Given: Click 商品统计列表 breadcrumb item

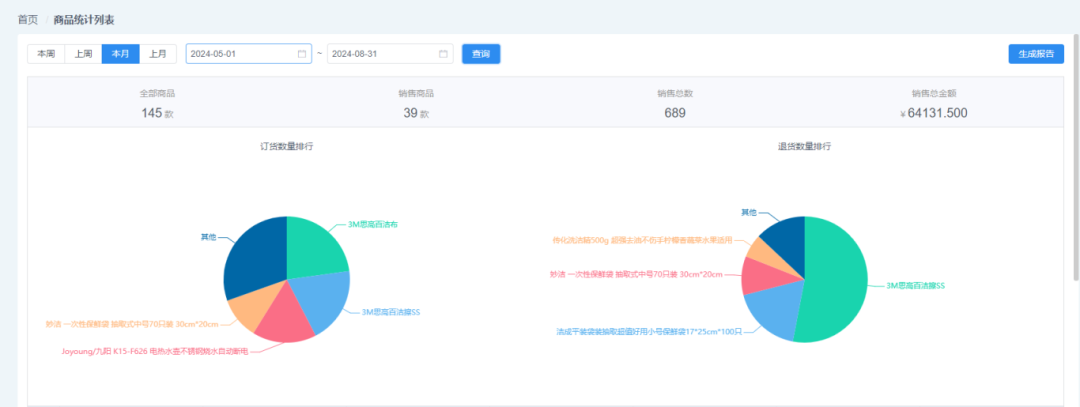Looking at the screenshot, I should point(80,19).
